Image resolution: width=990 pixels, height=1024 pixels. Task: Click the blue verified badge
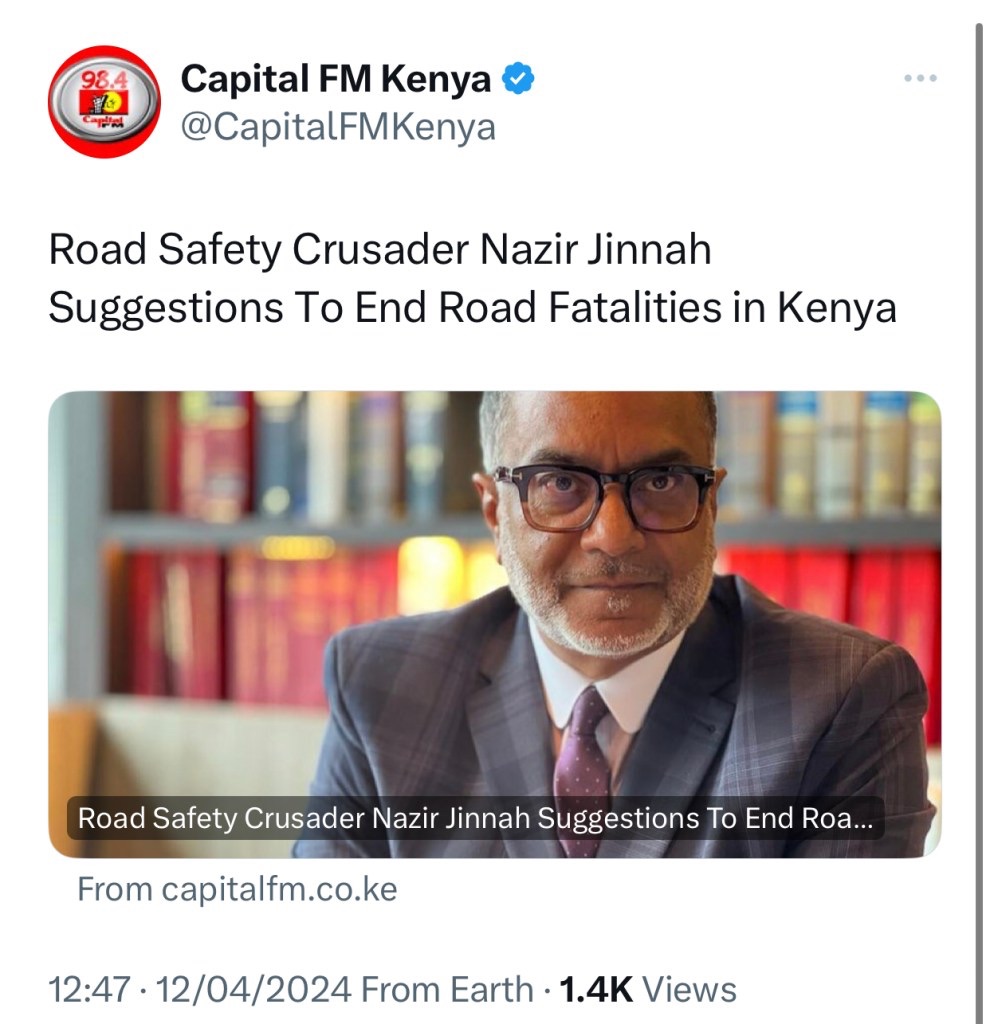point(519,78)
